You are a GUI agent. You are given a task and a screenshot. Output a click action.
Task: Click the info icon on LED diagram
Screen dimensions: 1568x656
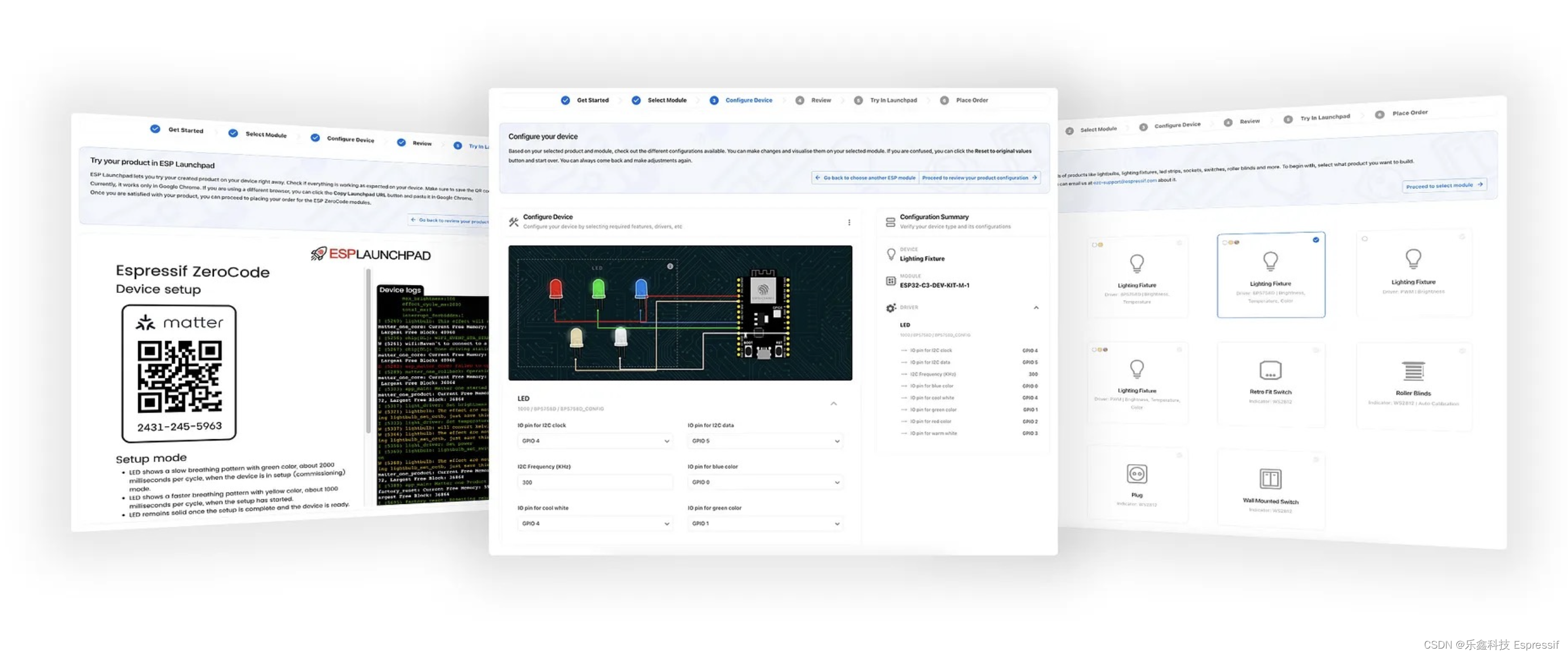[669, 266]
